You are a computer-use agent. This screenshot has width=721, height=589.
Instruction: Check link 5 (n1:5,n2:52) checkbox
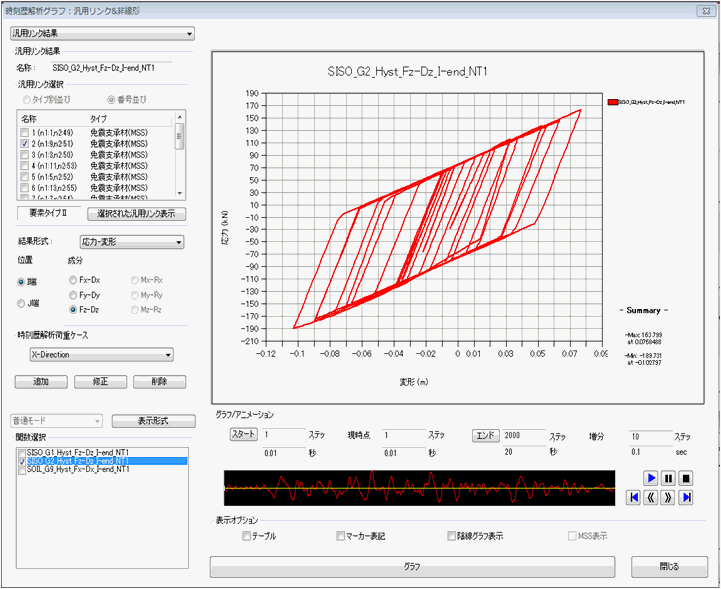[25, 177]
